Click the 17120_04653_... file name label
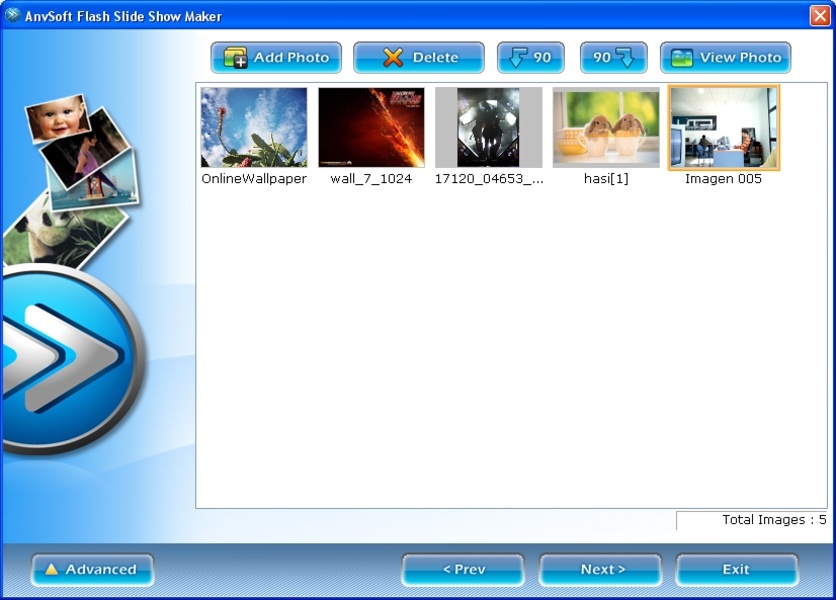836x600 pixels. click(x=489, y=179)
